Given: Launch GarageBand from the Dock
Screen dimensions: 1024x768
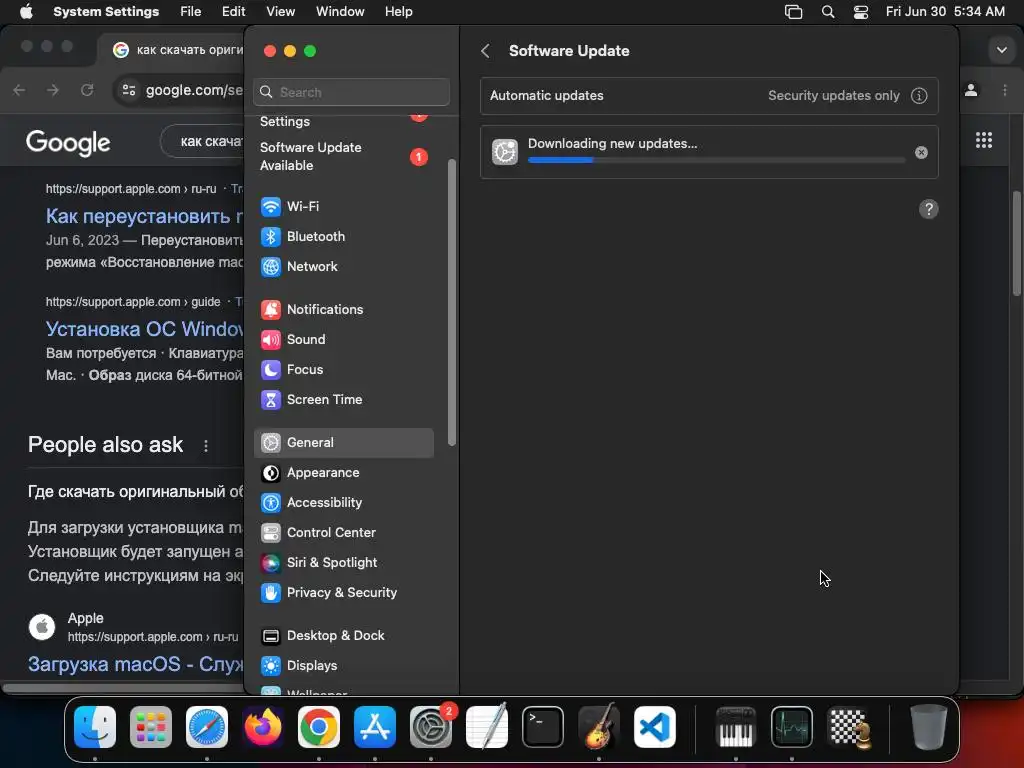Looking at the screenshot, I should [x=599, y=727].
